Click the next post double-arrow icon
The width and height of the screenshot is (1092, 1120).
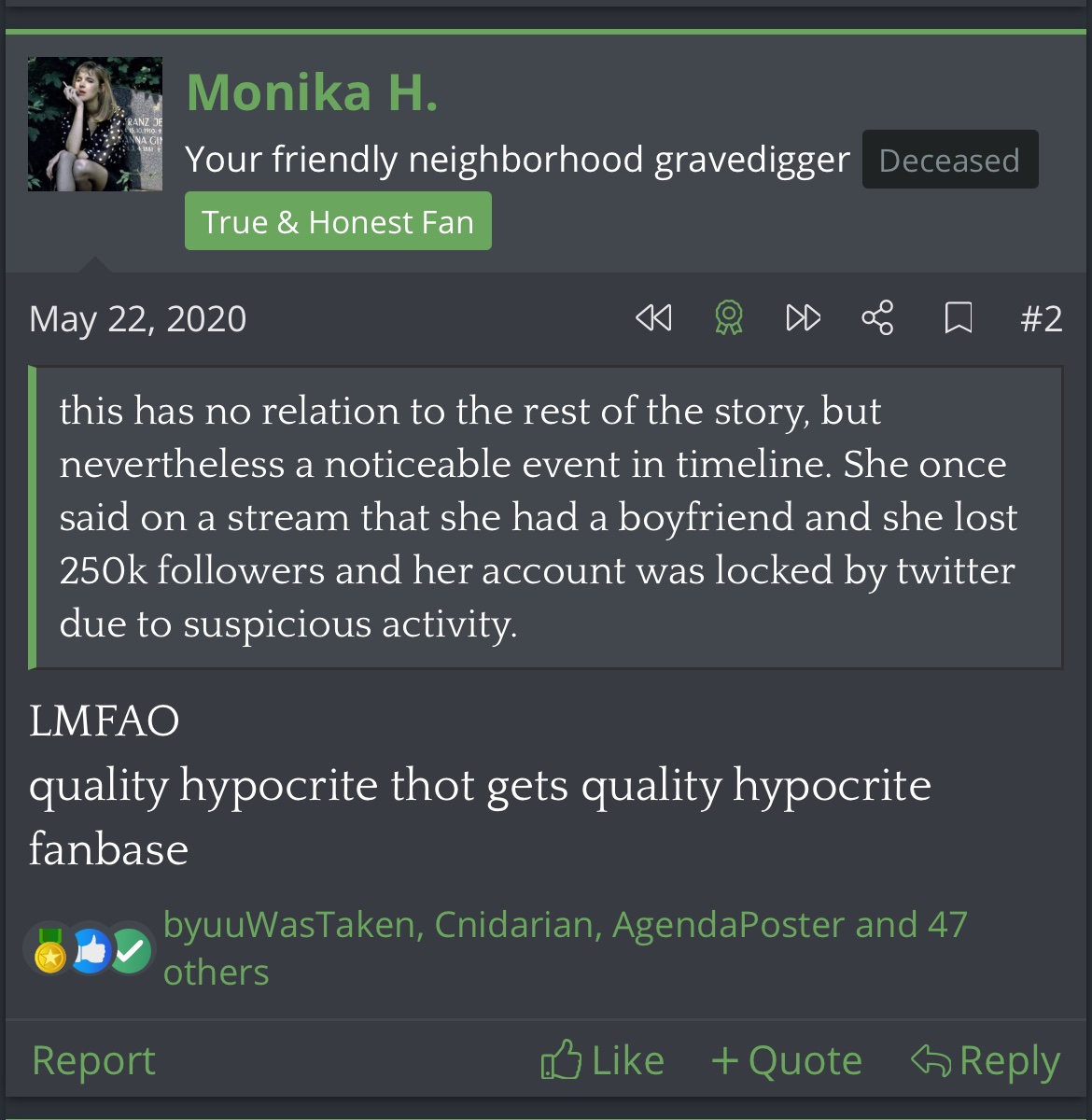coord(803,318)
